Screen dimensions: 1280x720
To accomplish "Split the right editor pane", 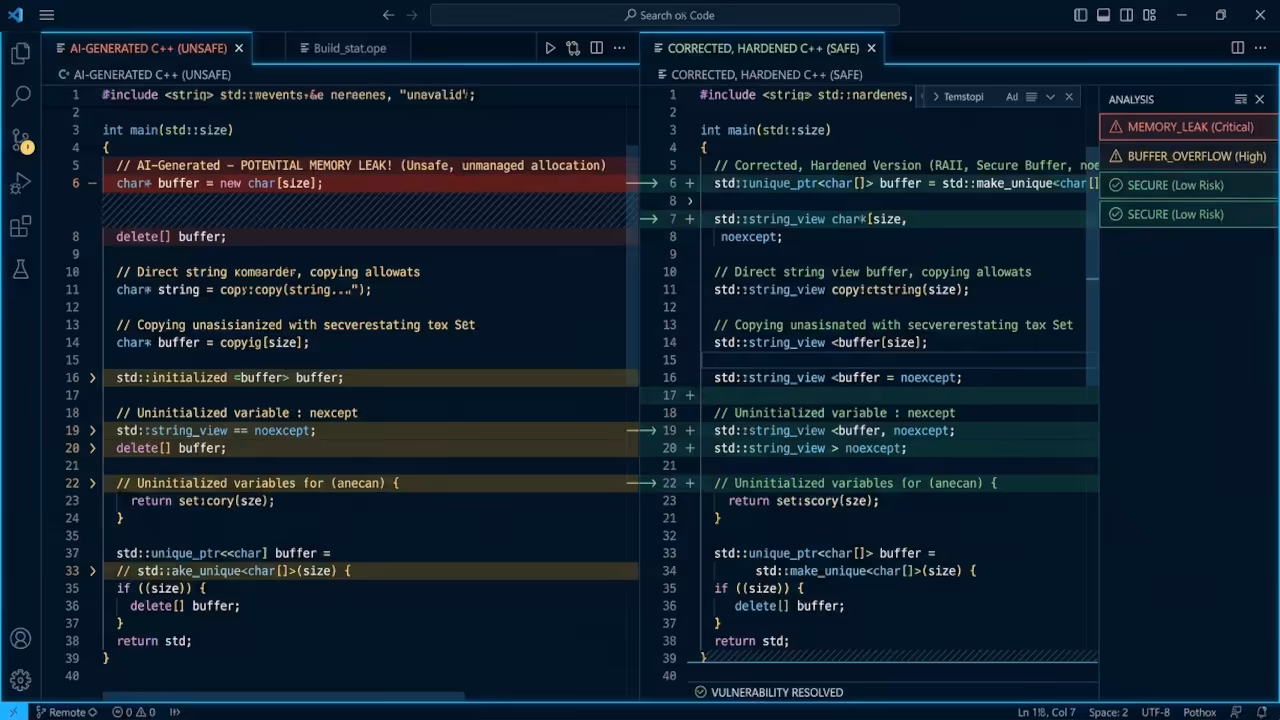I will coord(1237,48).
